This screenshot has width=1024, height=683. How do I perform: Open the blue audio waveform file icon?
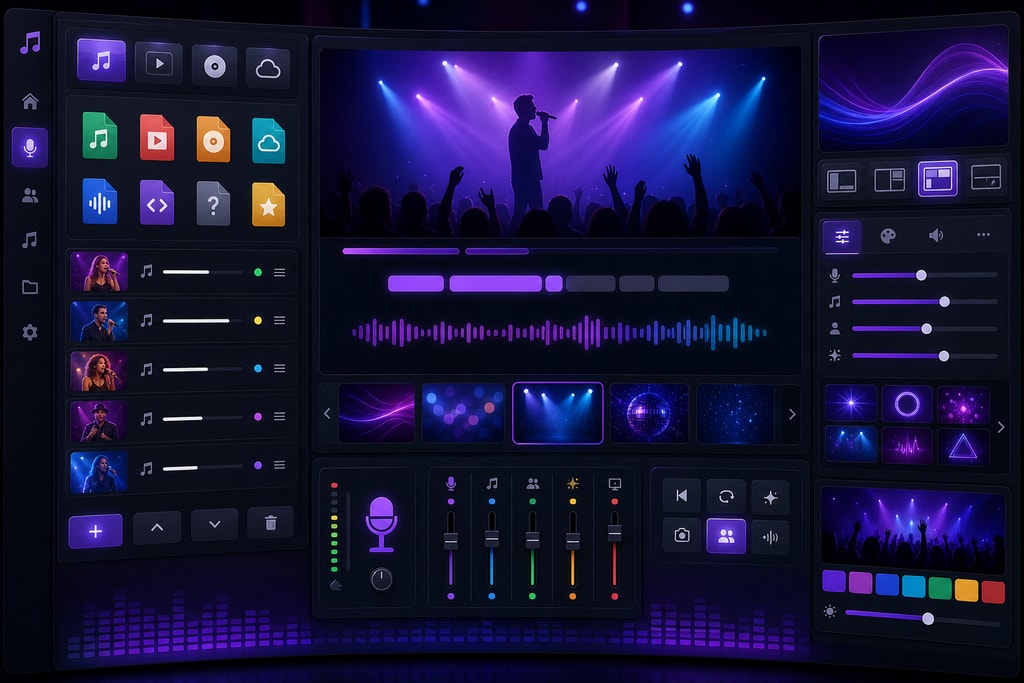(x=100, y=202)
